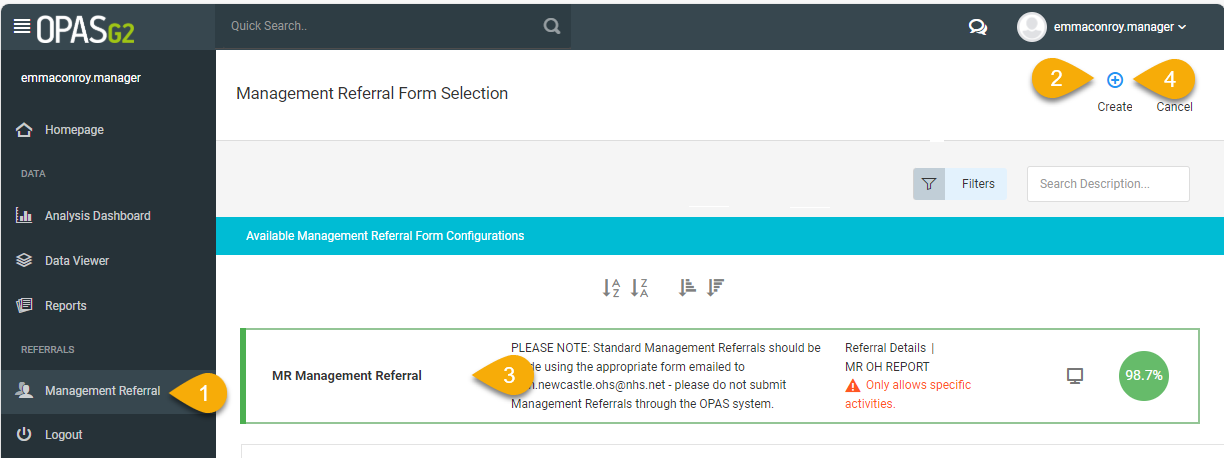Sort configurations A to Z
1224x458 pixels.
pyautogui.click(x=611, y=288)
